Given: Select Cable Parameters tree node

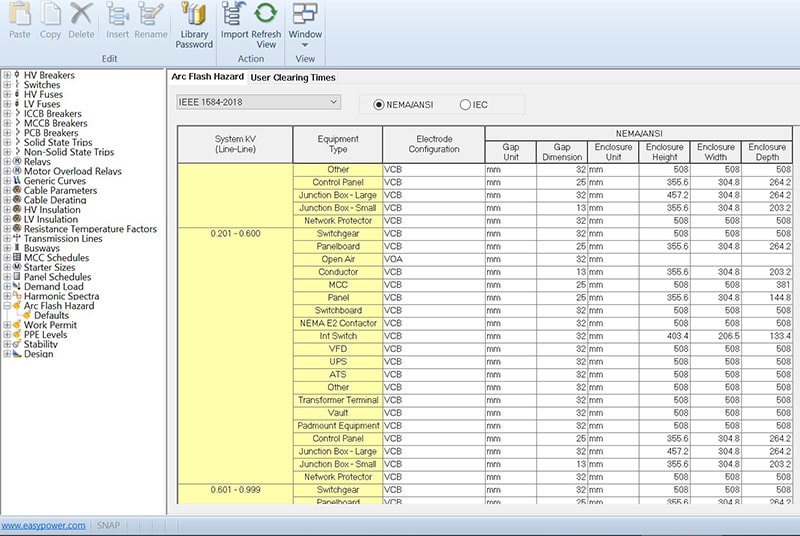Looking at the screenshot, I should (x=60, y=191).
